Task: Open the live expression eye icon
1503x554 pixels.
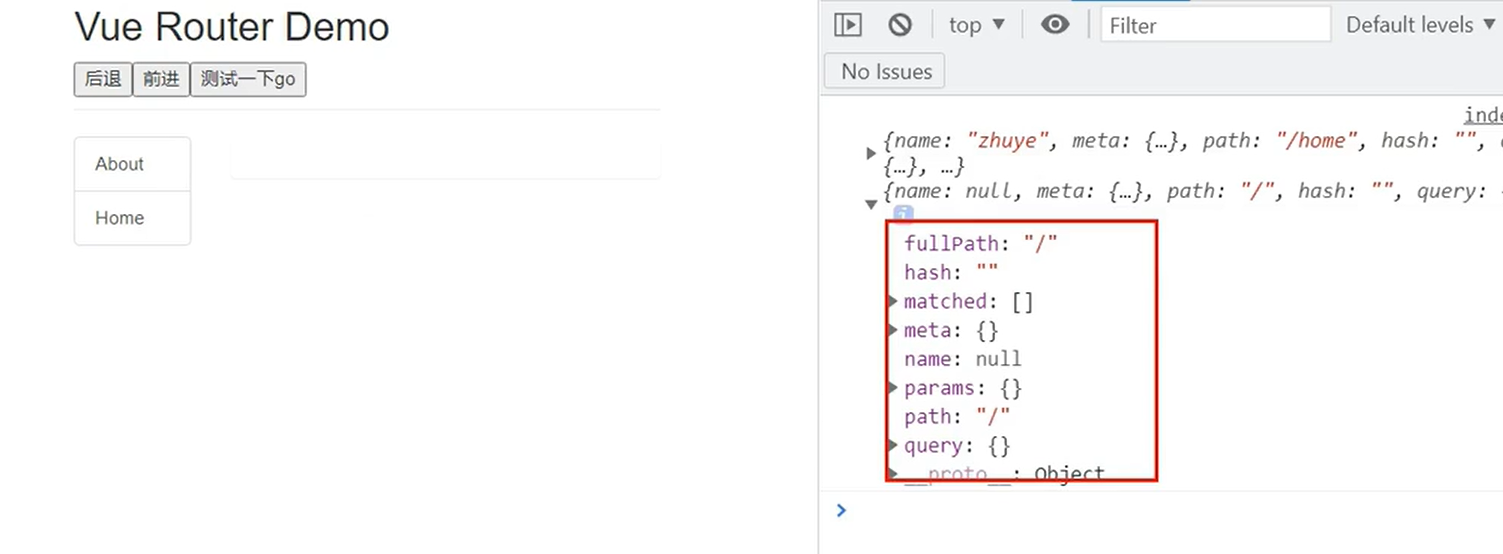Action: point(1055,25)
